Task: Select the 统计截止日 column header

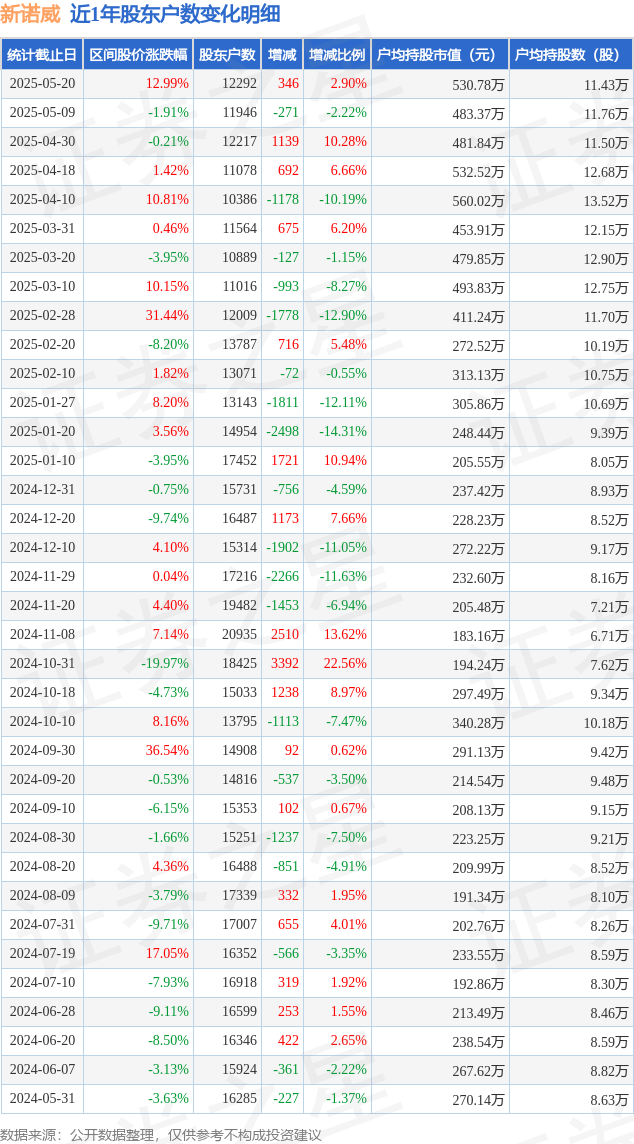Action: tap(42, 55)
